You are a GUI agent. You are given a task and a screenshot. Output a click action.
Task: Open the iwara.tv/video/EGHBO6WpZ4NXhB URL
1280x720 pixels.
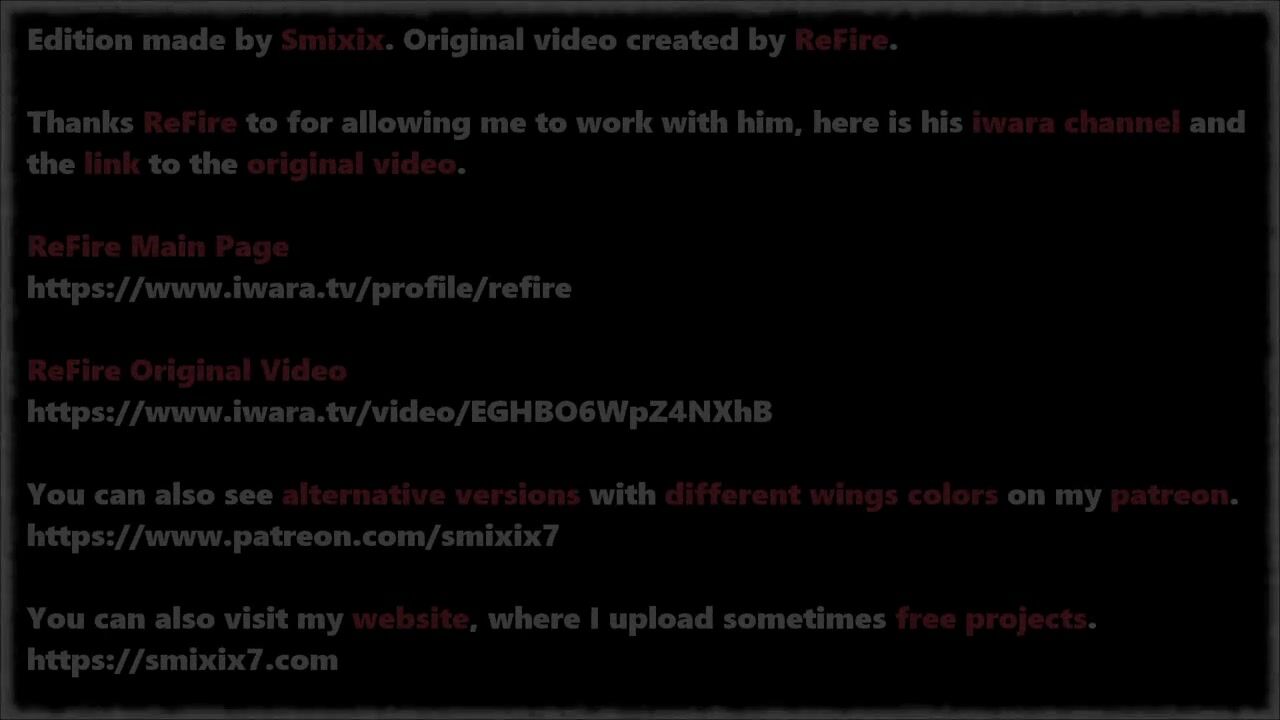pos(399,412)
